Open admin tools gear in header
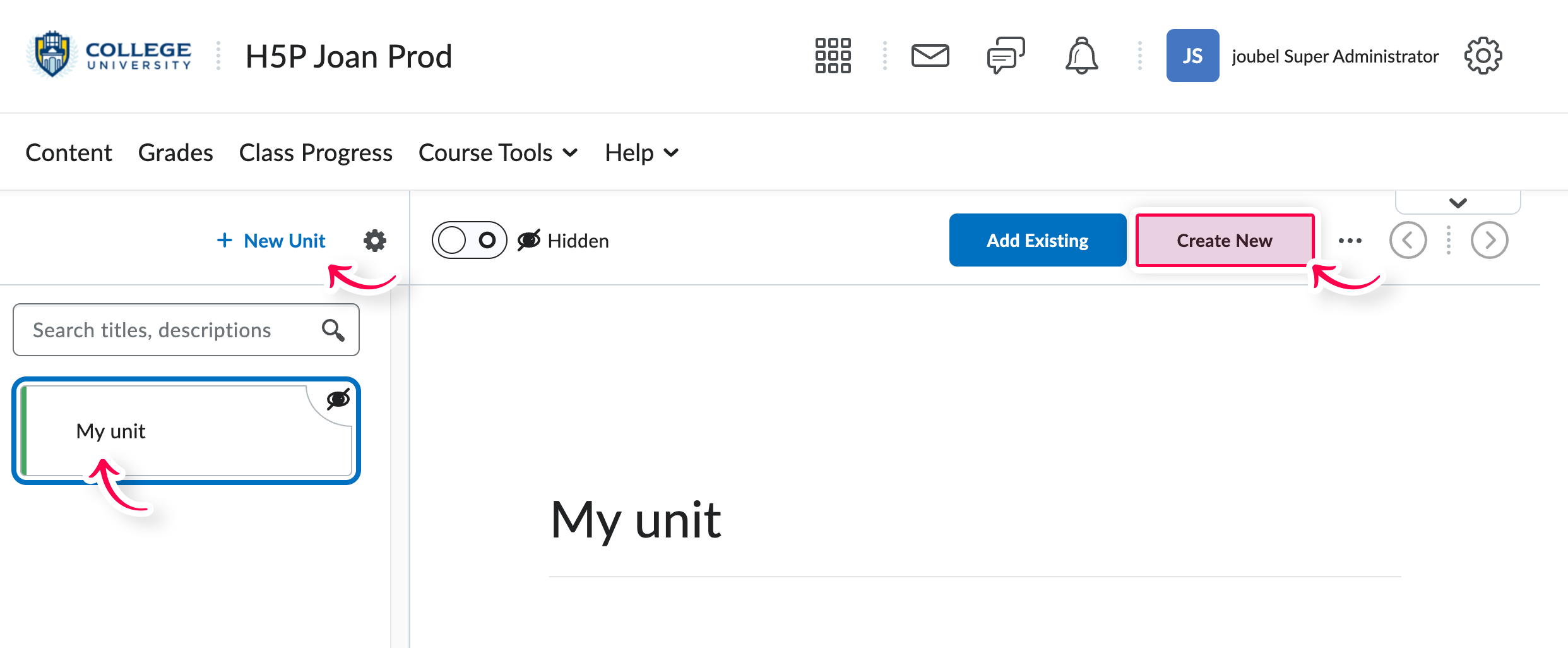 (1483, 56)
